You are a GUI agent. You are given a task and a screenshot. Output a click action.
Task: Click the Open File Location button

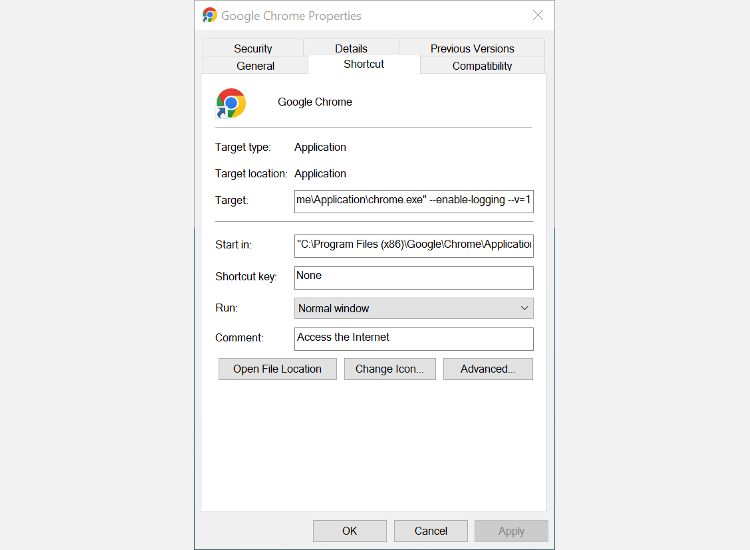pyautogui.click(x=277, y=369)
